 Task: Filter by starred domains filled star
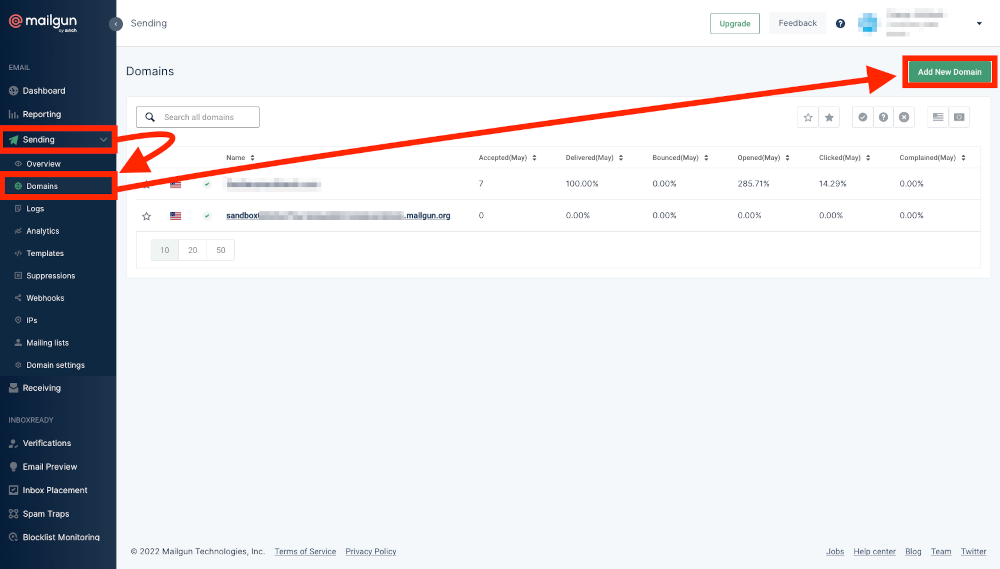(829, 117)
